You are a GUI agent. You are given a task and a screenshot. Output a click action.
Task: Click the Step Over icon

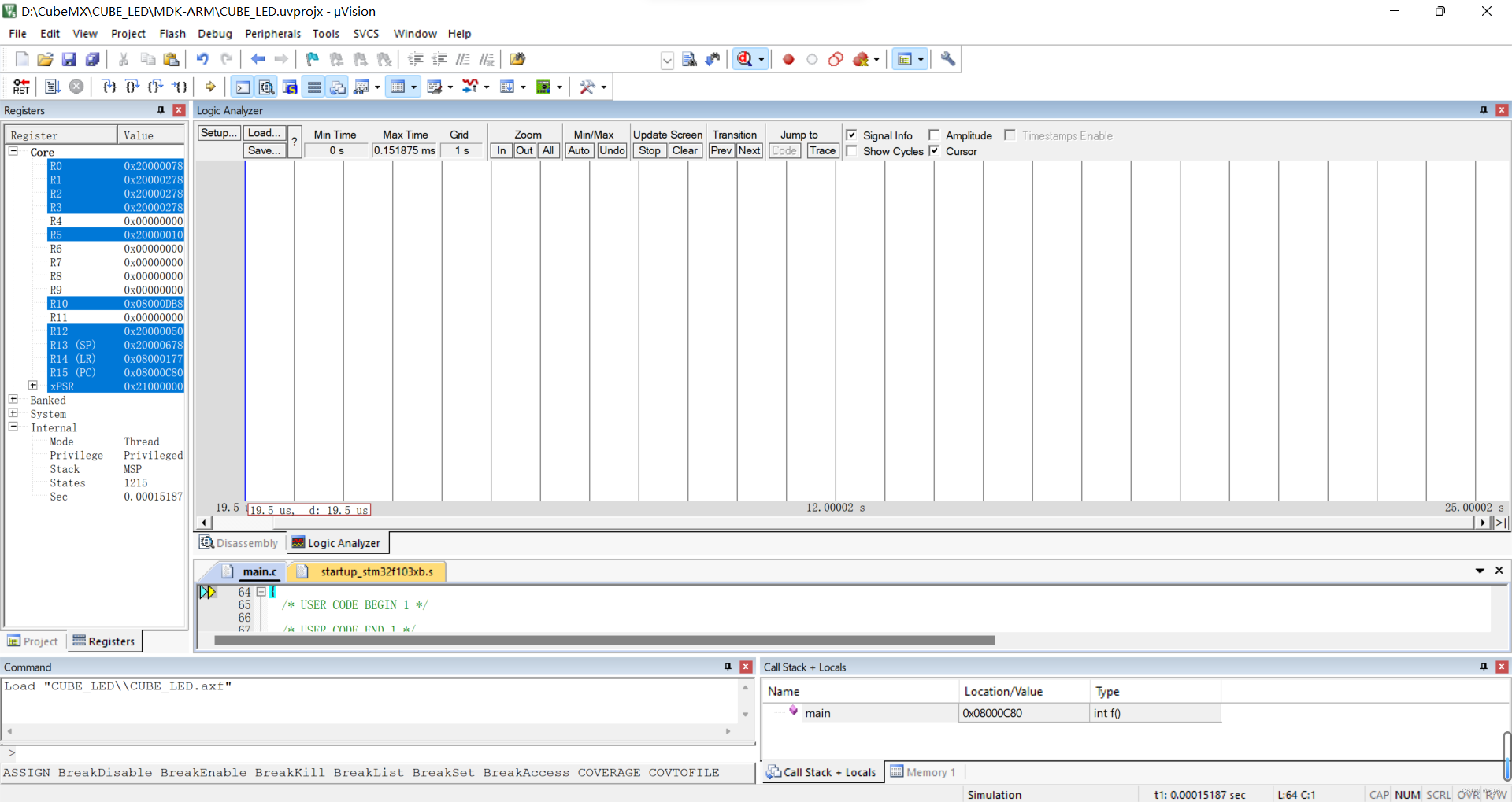(132, 87)
